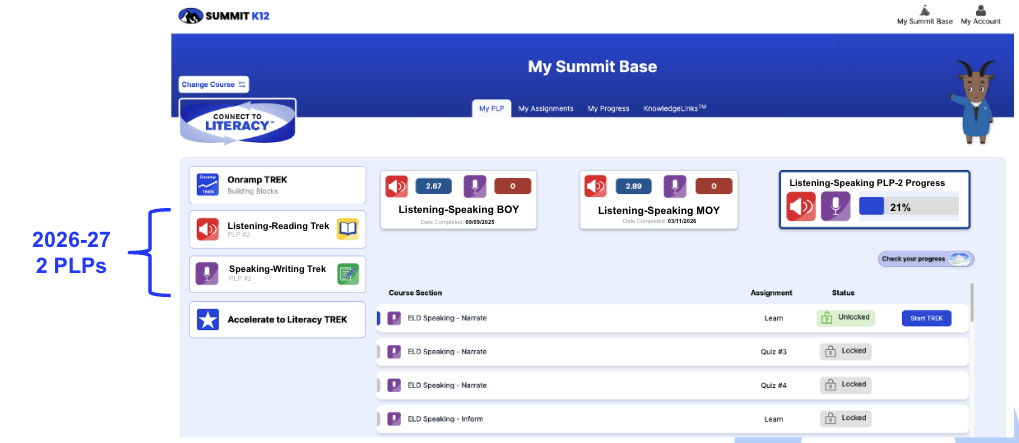This screenshot has height=443, width=1019.
Task: Switch to the My PLP tab
Action: point(492,108)
